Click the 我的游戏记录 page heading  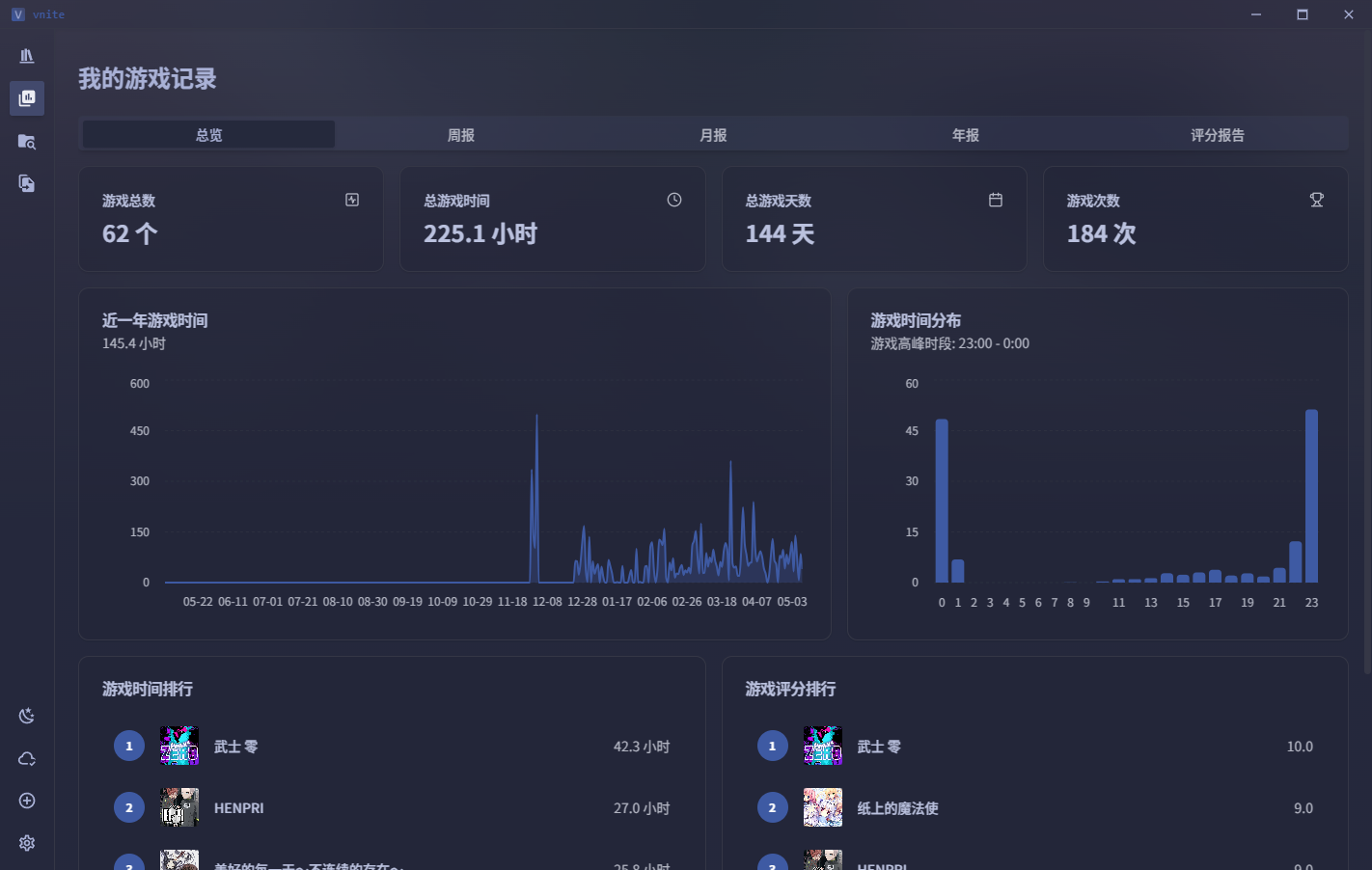pyautogui.click(x=148, y=79)
